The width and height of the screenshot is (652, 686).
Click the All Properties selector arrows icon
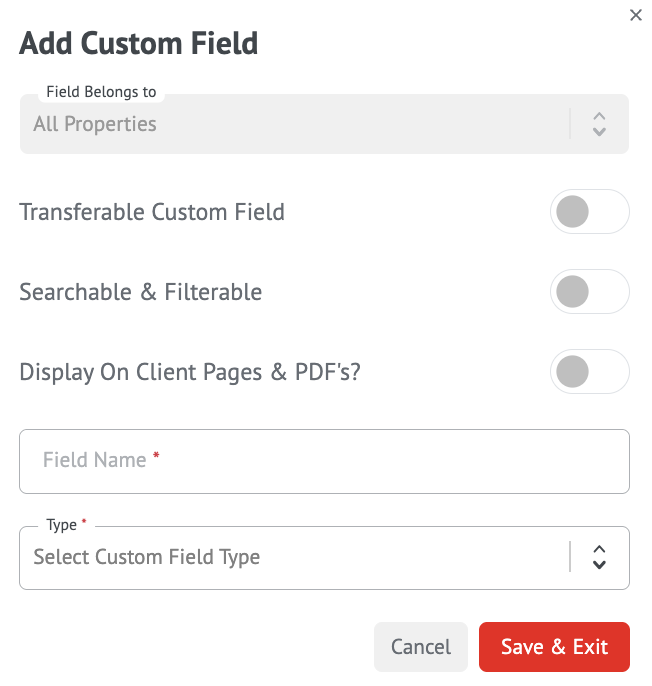(x=599, y=124)
